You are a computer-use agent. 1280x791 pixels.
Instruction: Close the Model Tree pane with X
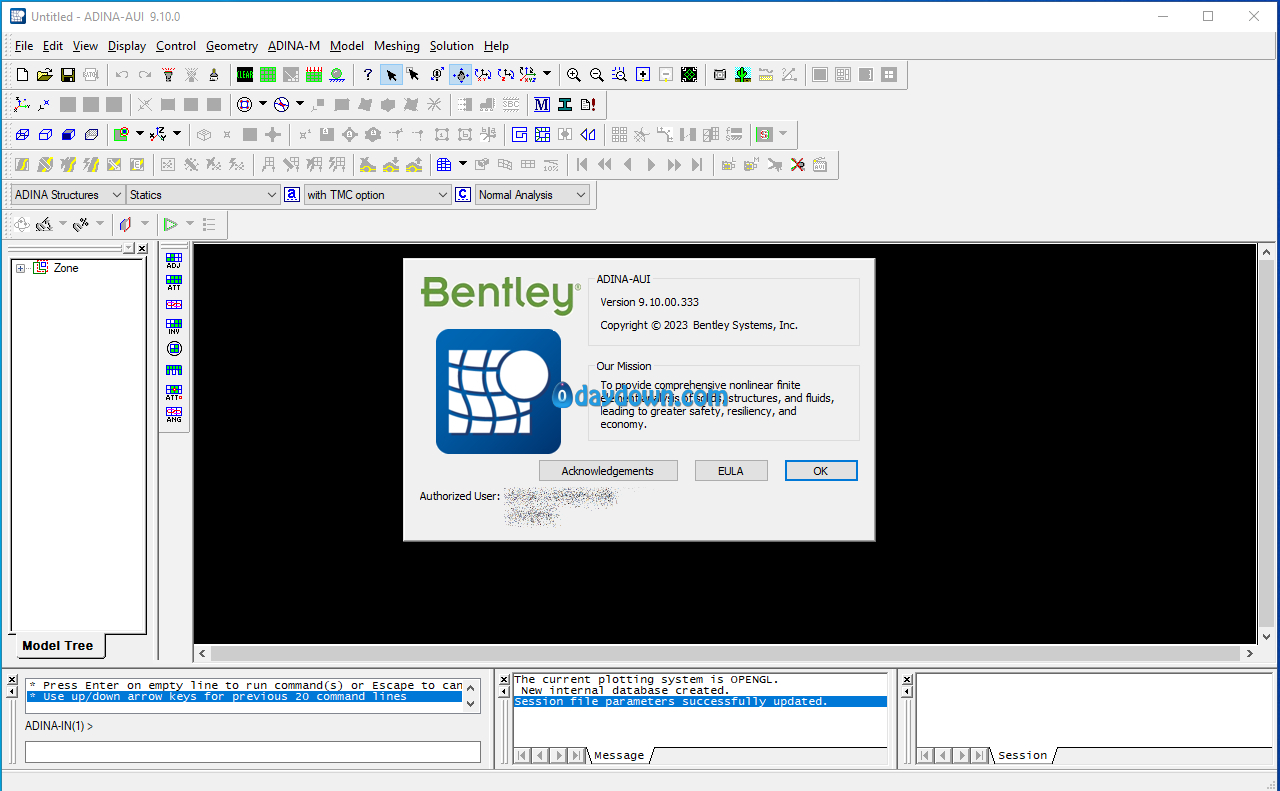[x=142, y=248]
